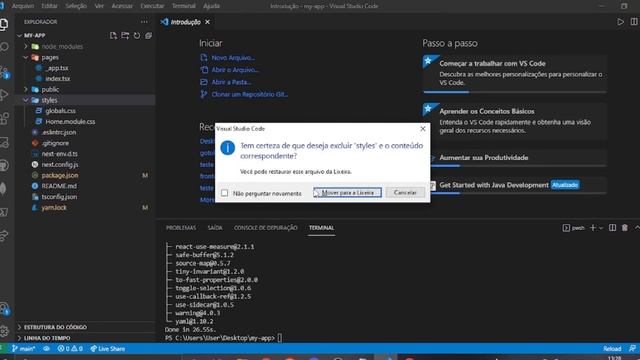Collapse the pages folder
640x360 pixels.
point(26,57)
